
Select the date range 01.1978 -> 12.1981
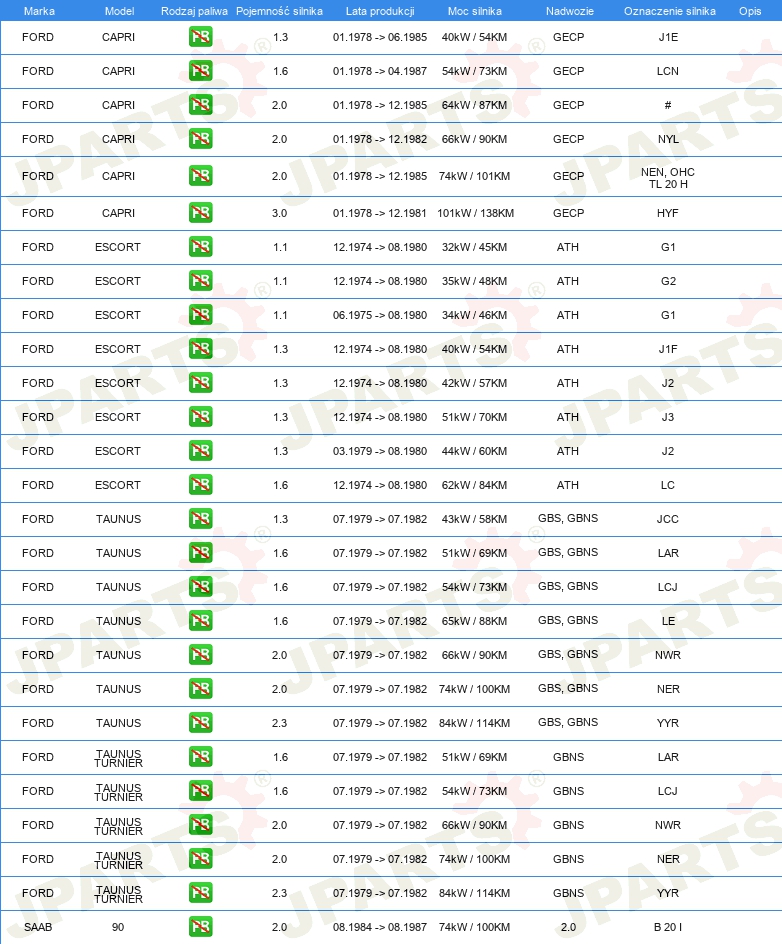click(380, 213)
